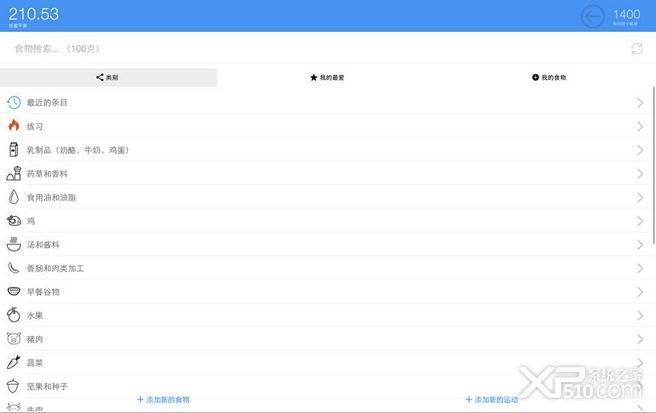
Task: Open the soup bowl icon
Action: coord(14,244)
